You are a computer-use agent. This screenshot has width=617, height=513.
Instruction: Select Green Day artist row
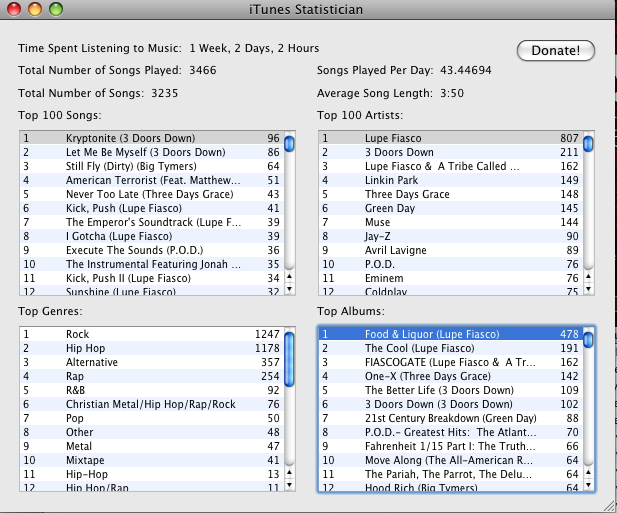(451, 208)
